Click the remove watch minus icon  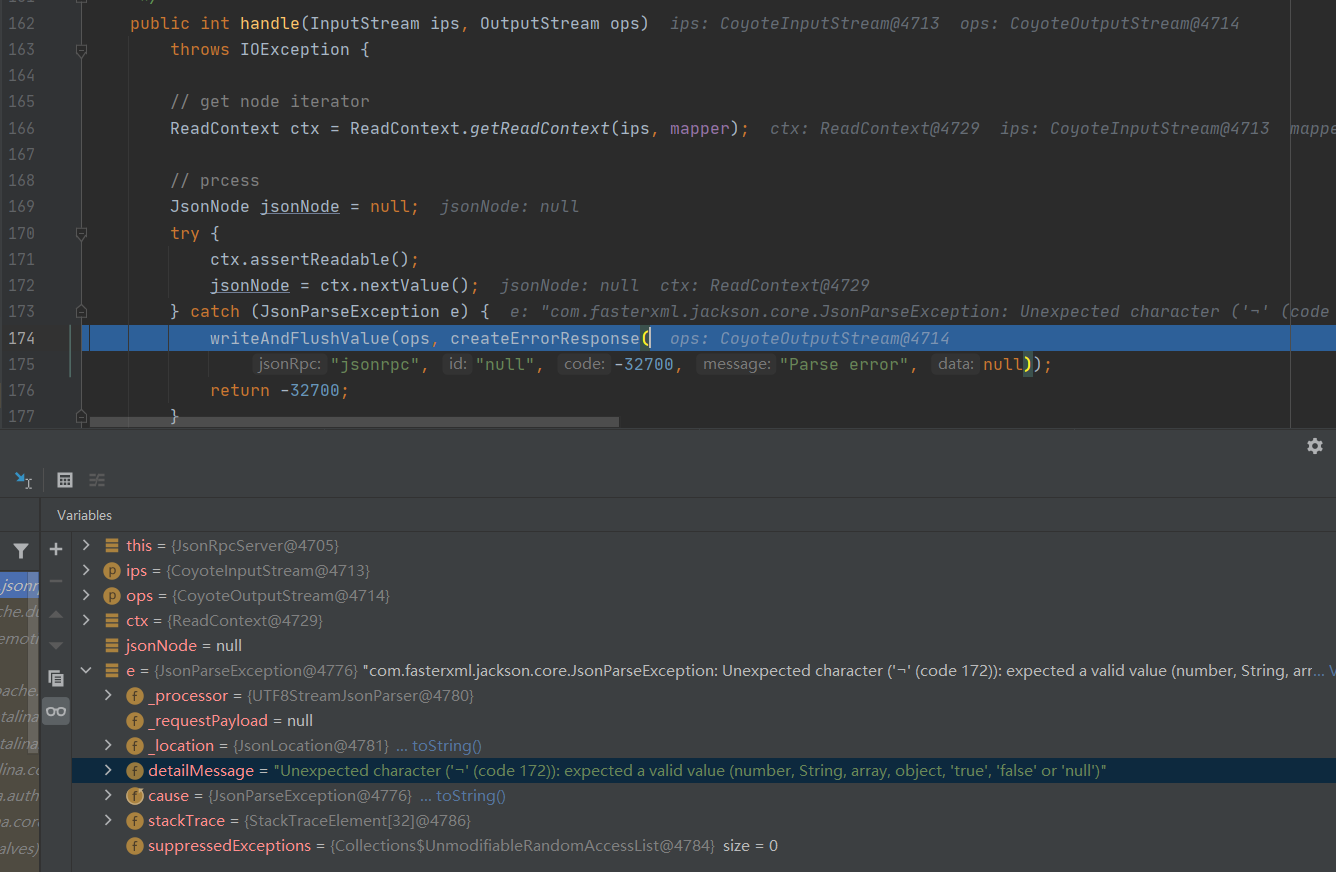56,581
